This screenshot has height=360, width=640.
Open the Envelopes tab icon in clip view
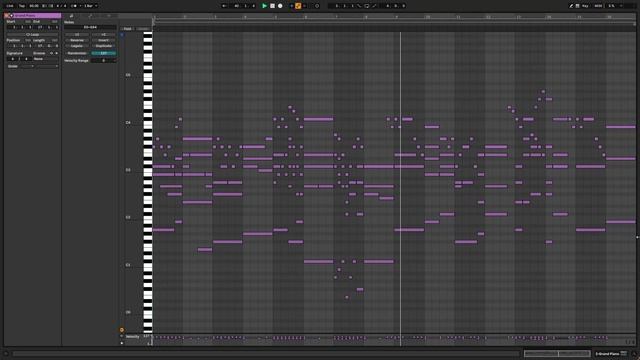click(90, 16)
